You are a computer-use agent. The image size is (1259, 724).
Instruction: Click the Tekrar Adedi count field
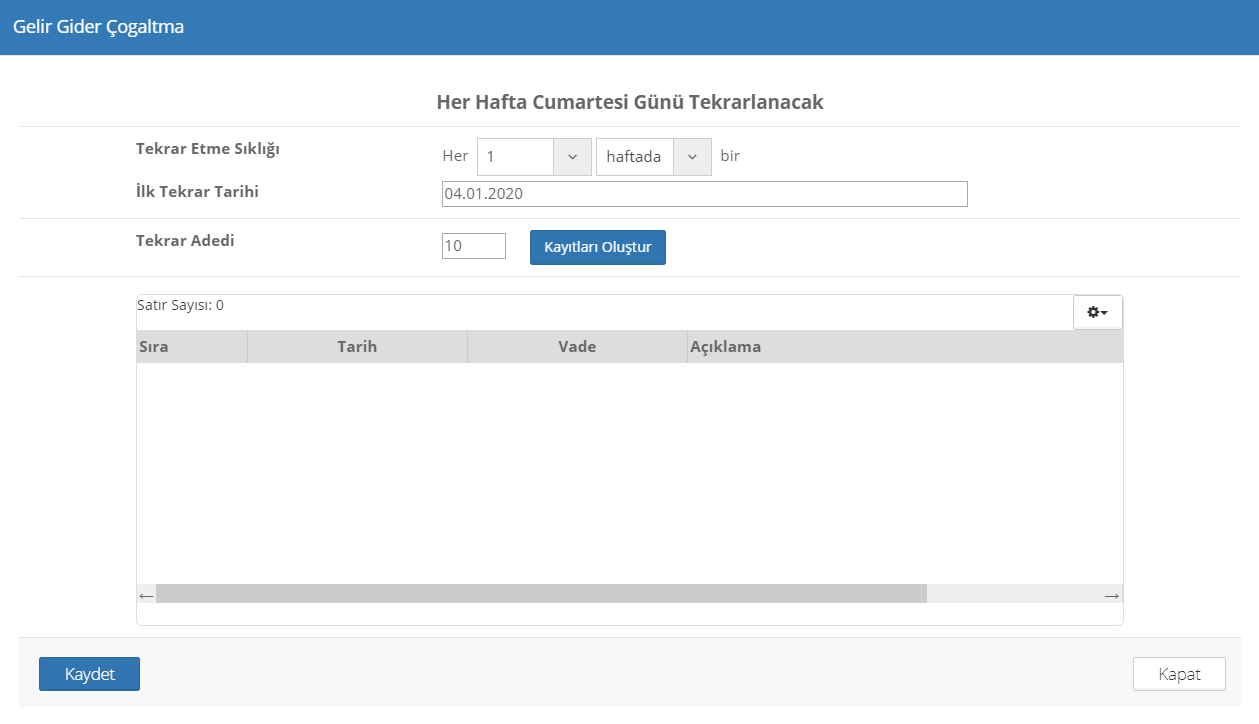coord(473,246)
